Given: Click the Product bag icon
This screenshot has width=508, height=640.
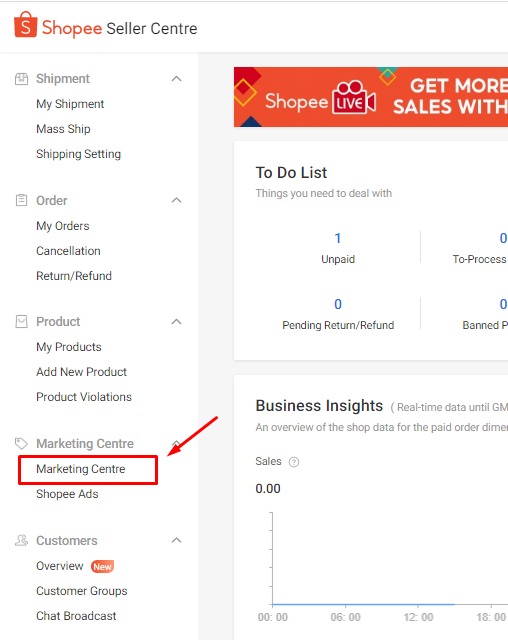Looking at the screenshot, I should tap(21, 322).
